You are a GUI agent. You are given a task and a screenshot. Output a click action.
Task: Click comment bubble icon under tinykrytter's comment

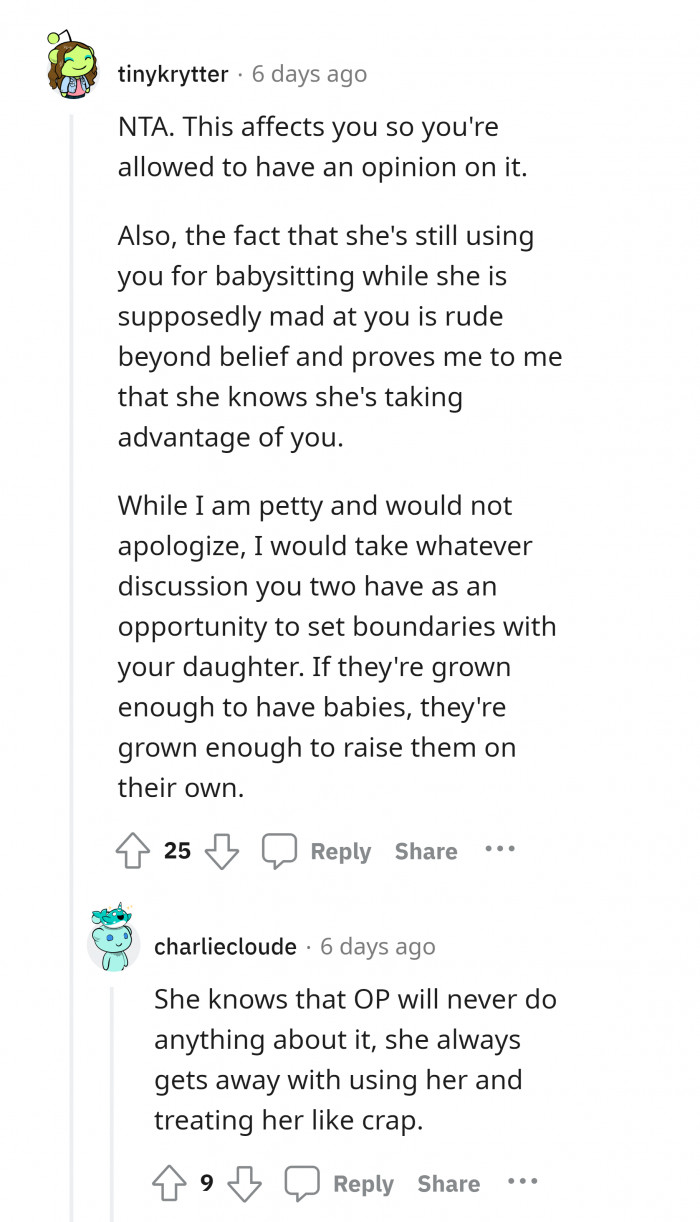pos(279,851)
